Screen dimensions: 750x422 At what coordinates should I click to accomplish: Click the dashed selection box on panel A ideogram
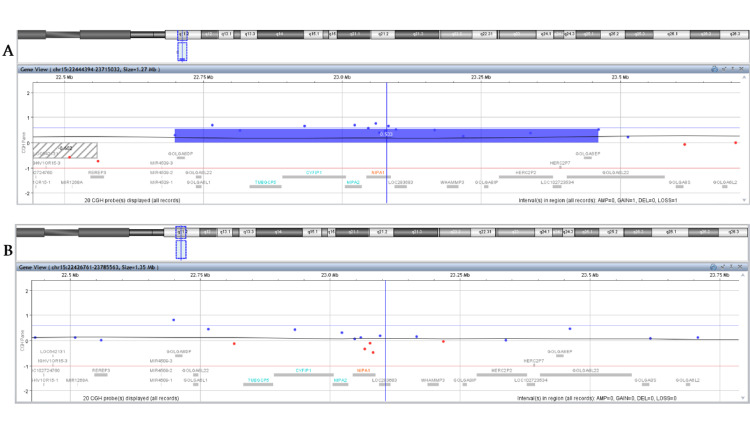tap(182, 51)
